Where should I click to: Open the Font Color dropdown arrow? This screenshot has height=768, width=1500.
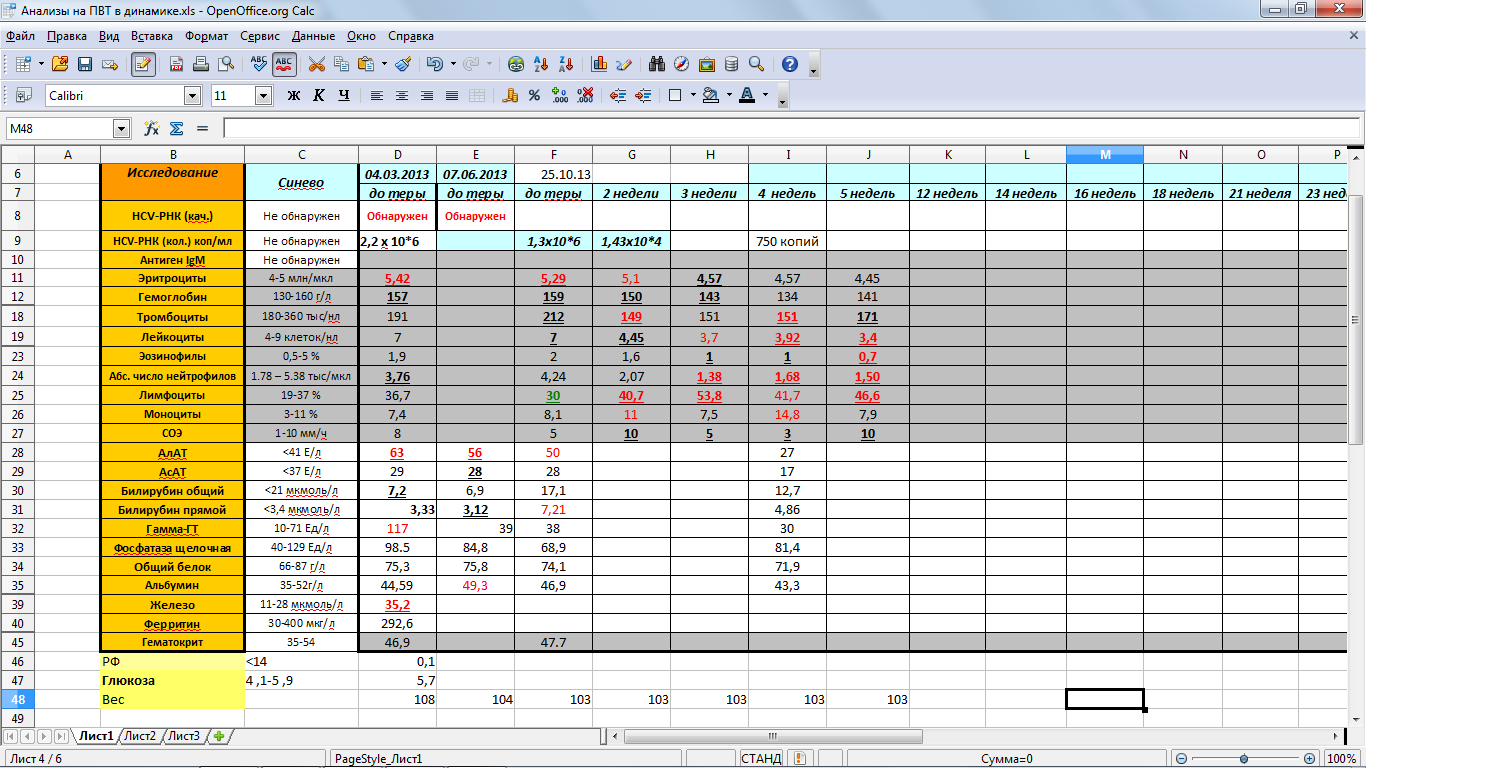tap(765, 95)
